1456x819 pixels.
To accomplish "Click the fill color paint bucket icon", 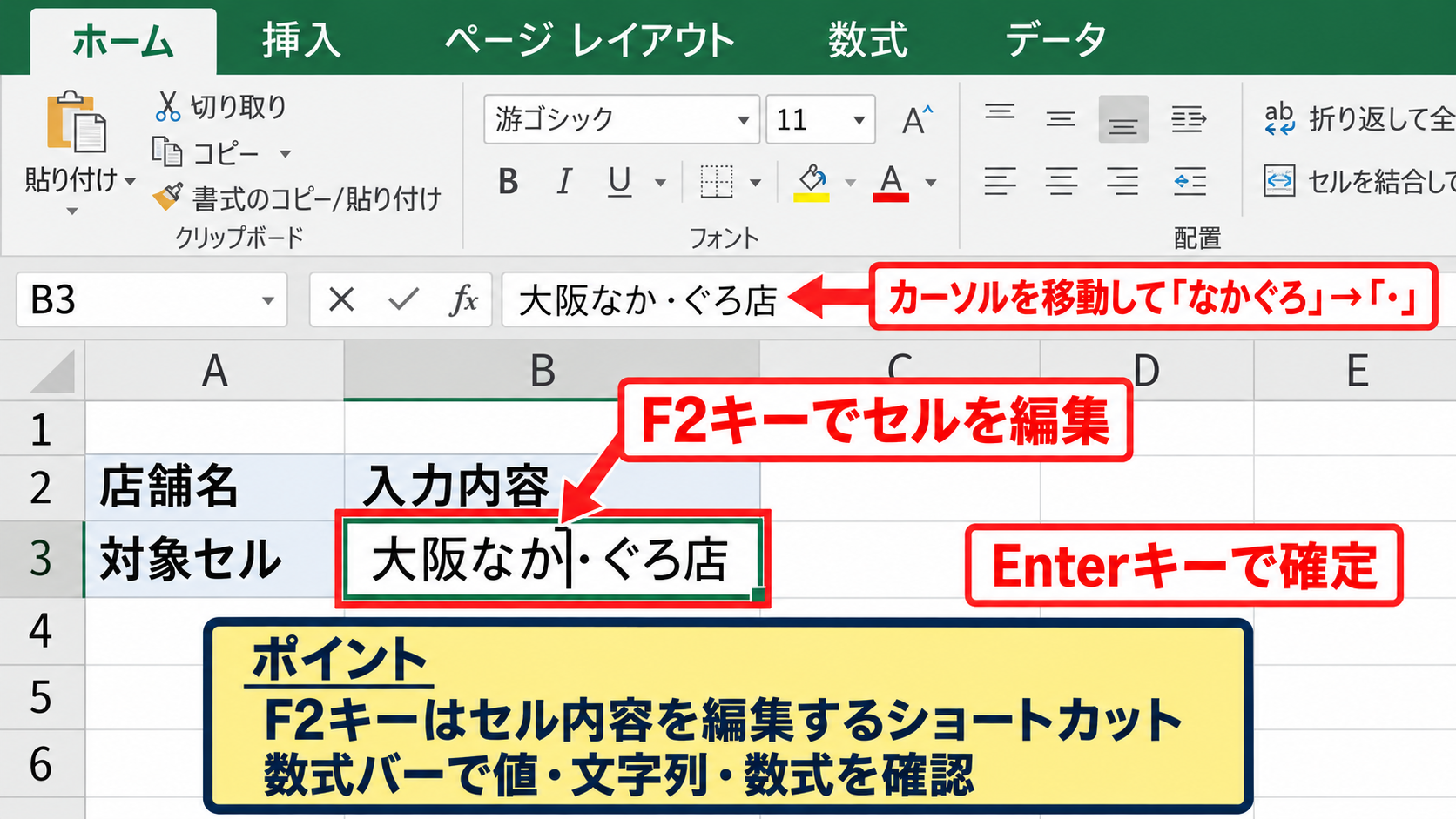I will pyautogui.click(x=812, y=183).
